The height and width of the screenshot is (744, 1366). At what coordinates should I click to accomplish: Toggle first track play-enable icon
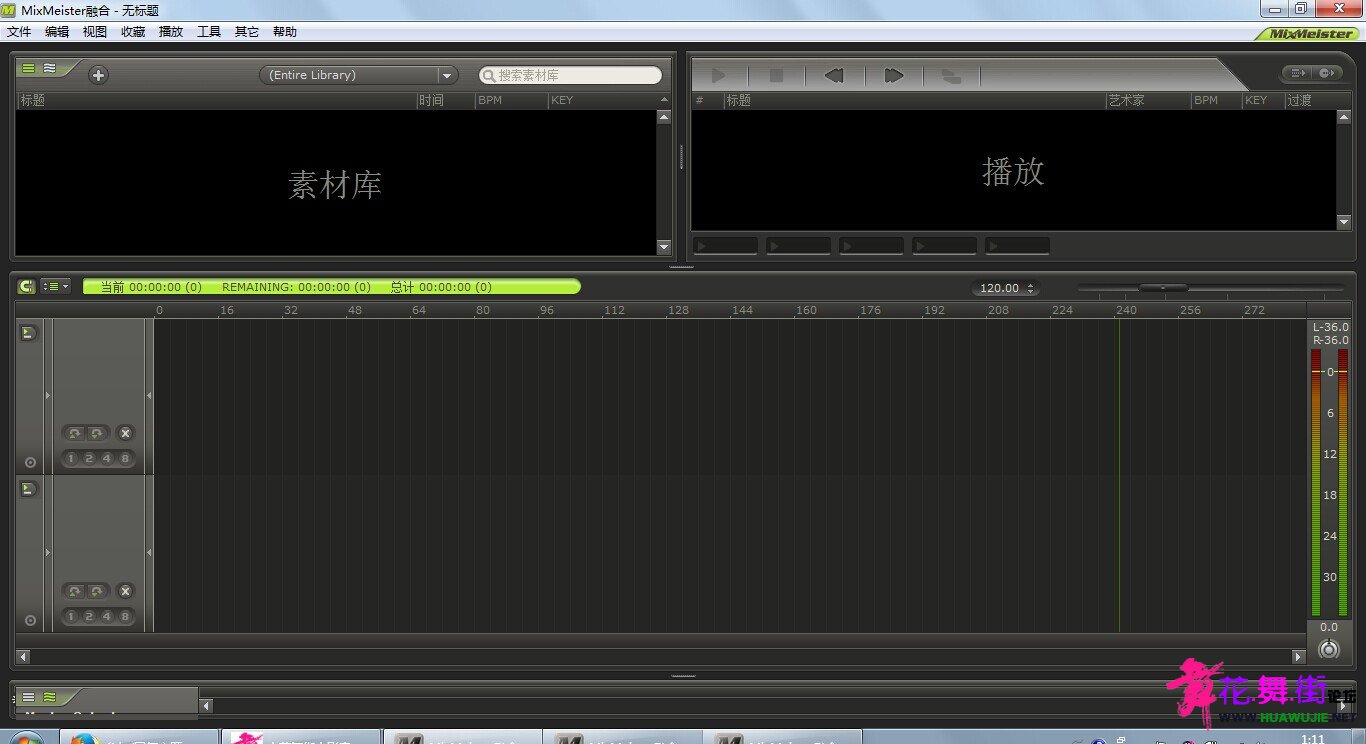(29, 333)
